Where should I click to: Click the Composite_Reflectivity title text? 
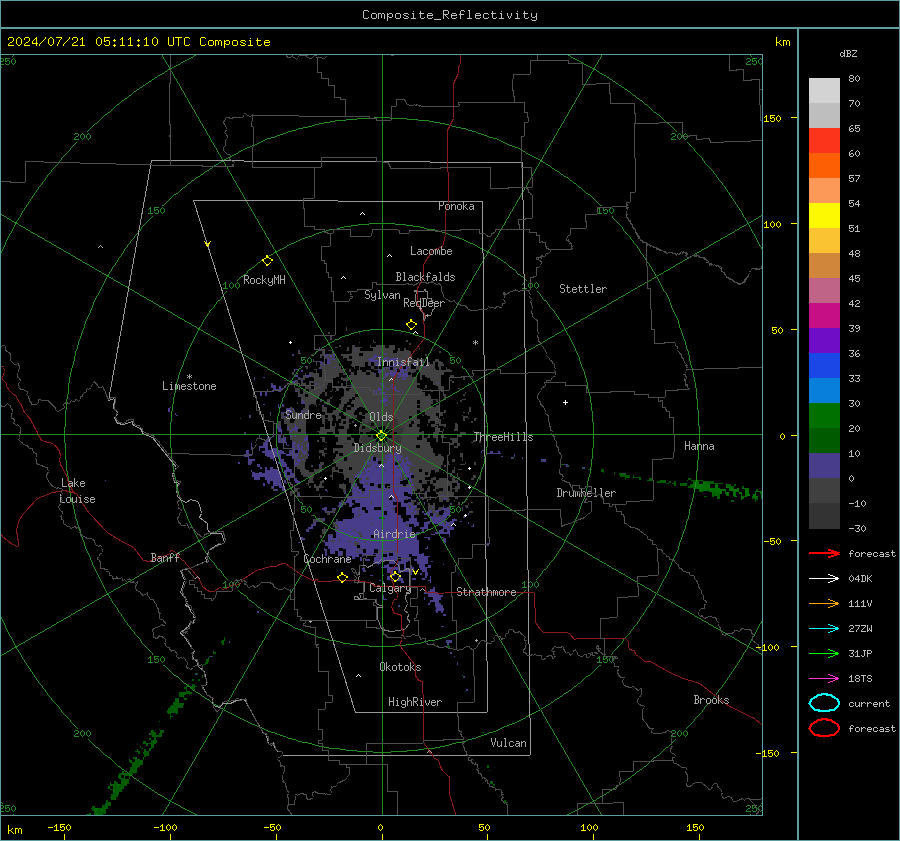click(x=449, y=15)
